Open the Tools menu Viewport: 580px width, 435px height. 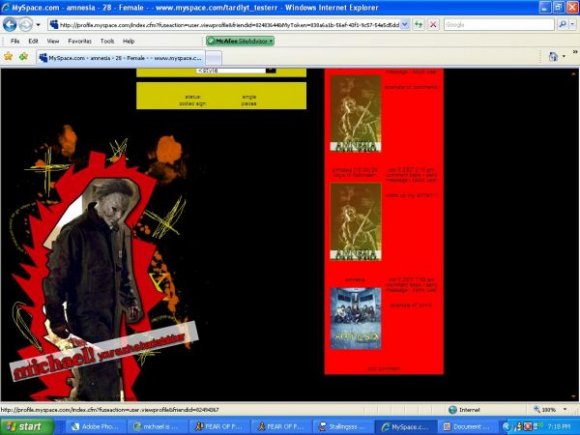coord(107,41)
